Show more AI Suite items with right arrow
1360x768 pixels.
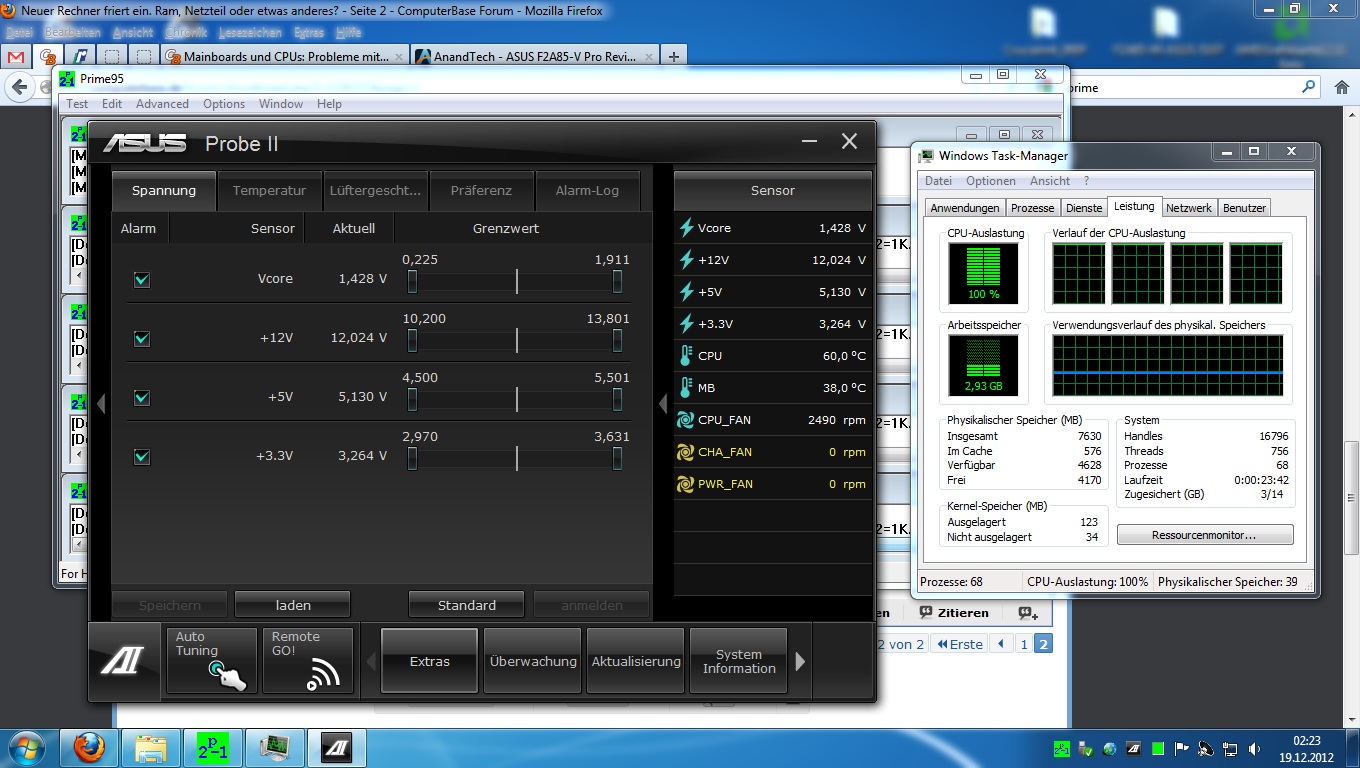pos(800,661)
